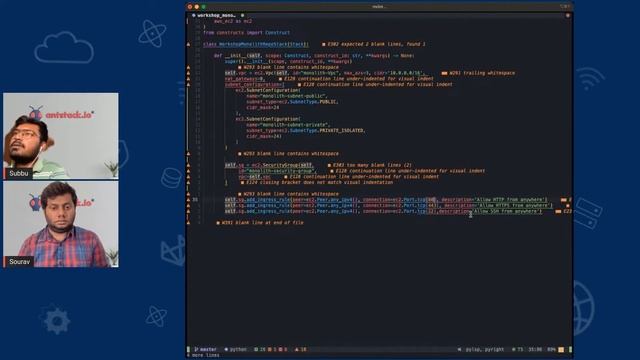Screen dimensions: 640x360
Task: Click the E128 message after subnet_configuration
Action: [x=375, y=84]
